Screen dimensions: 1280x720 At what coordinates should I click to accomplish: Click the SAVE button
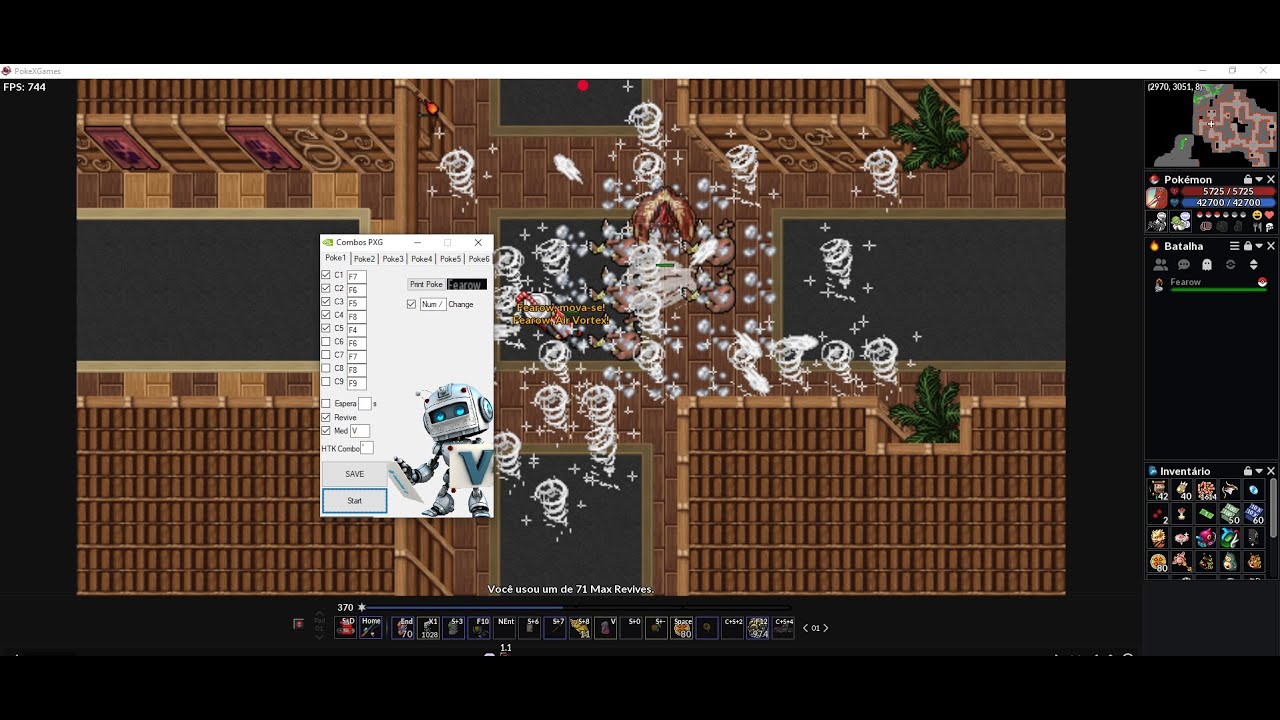pos(354,474)
